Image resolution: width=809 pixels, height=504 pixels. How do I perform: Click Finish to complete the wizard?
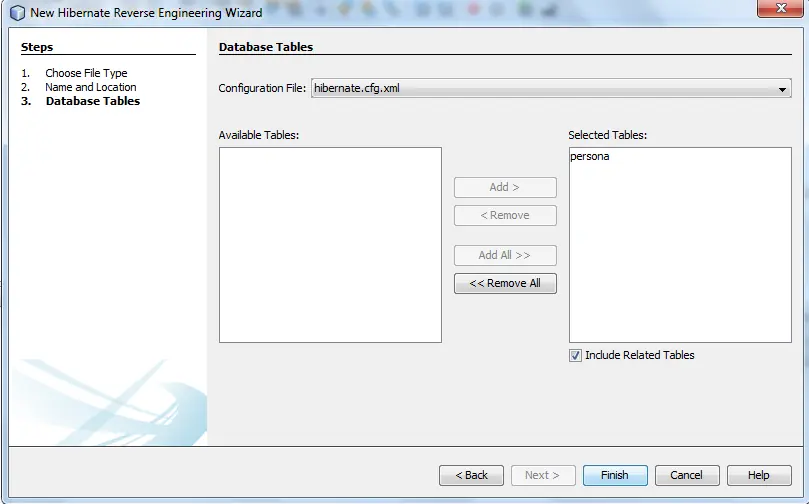(615, 475)
